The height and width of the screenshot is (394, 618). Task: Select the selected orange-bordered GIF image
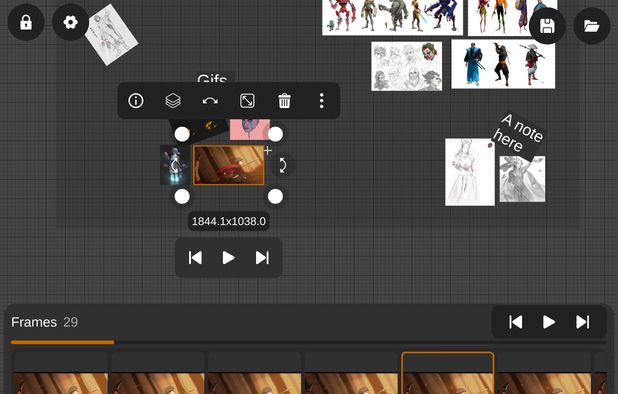229,165
